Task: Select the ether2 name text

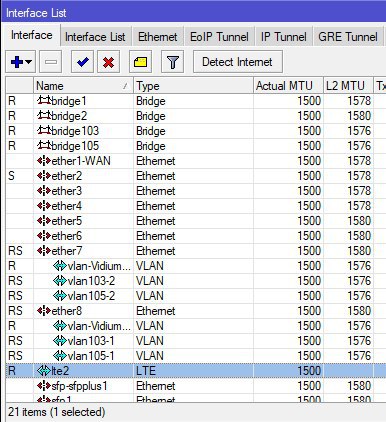Action: pos(67,176)
